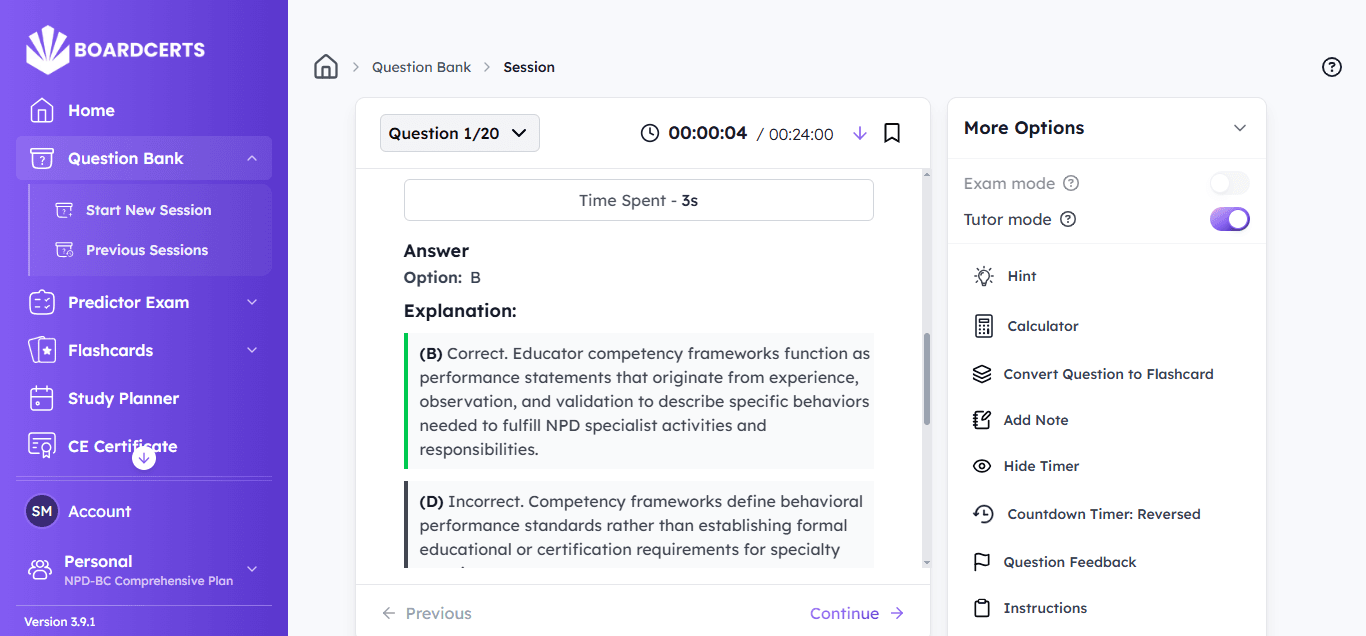Convert Question to Flashcard
Image resolution: width=1366 pixels, height=636 pixels.
(1107, 374)
